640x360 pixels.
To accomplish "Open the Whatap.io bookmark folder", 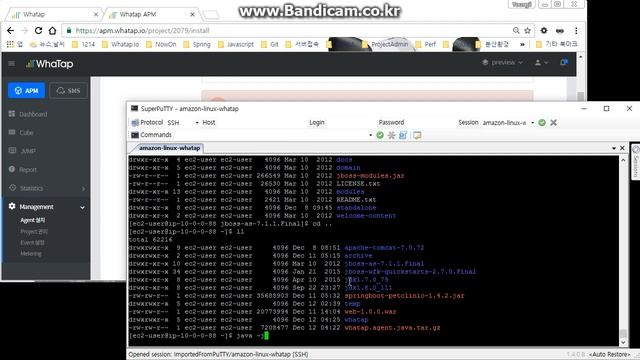I will coord(120,44).
